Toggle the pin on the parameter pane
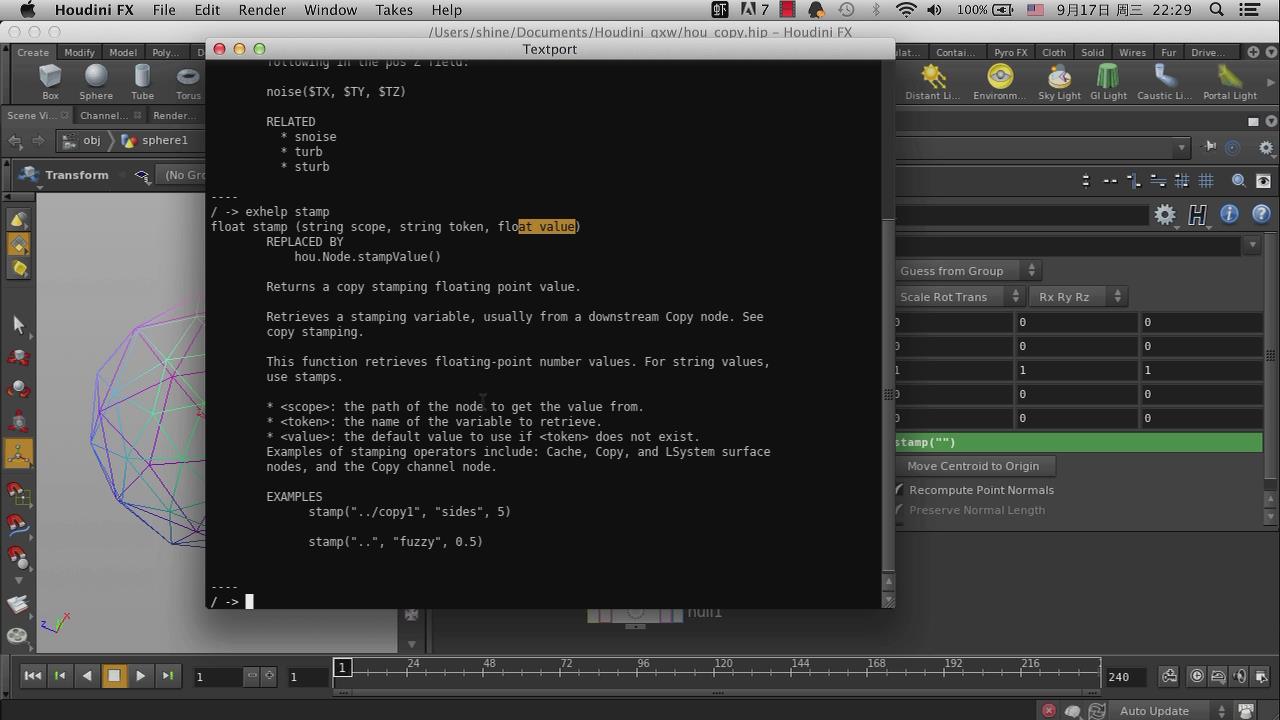 coord(1210,147)
